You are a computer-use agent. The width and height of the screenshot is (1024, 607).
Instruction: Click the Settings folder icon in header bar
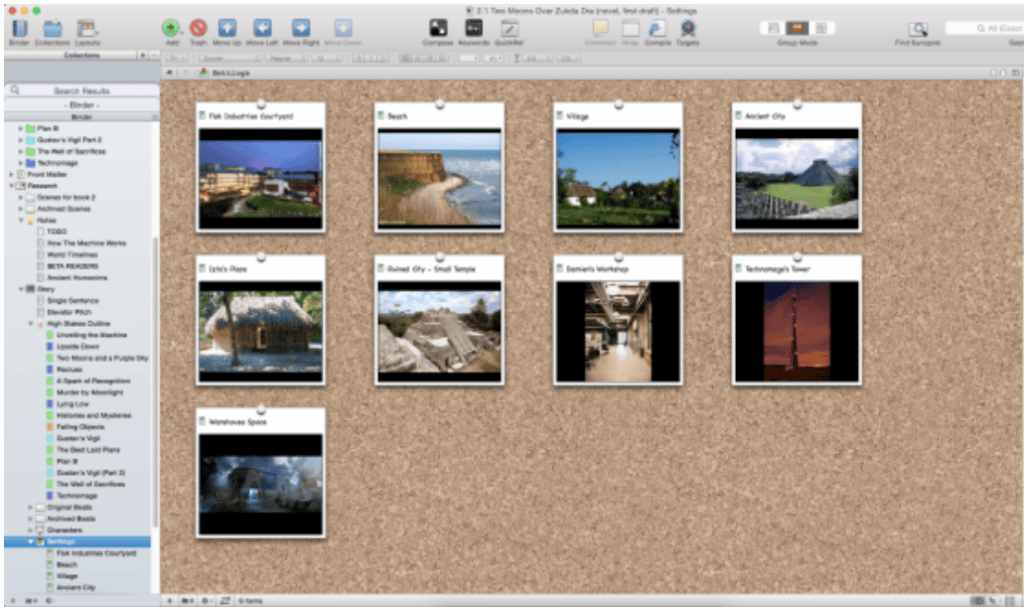click(204, 73)
